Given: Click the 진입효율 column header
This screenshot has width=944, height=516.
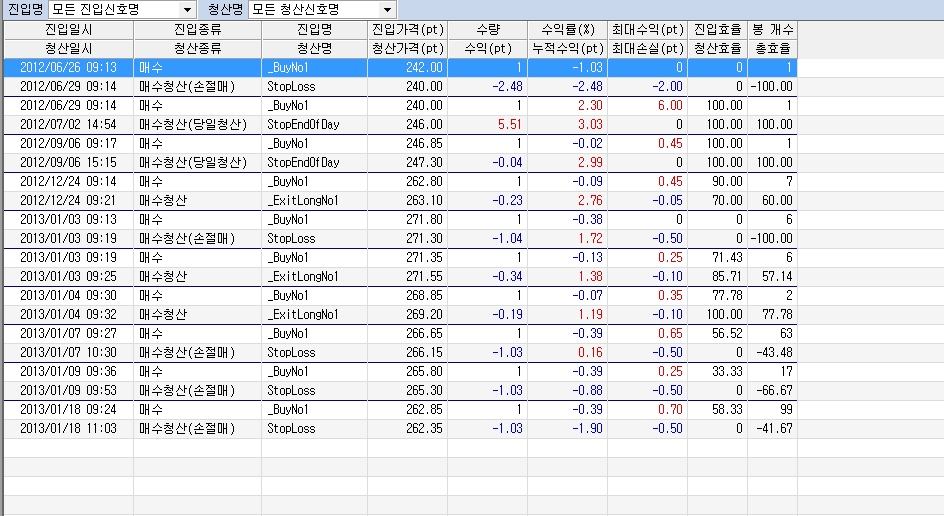Looking at the screenshot, I should tap(716, 30).
